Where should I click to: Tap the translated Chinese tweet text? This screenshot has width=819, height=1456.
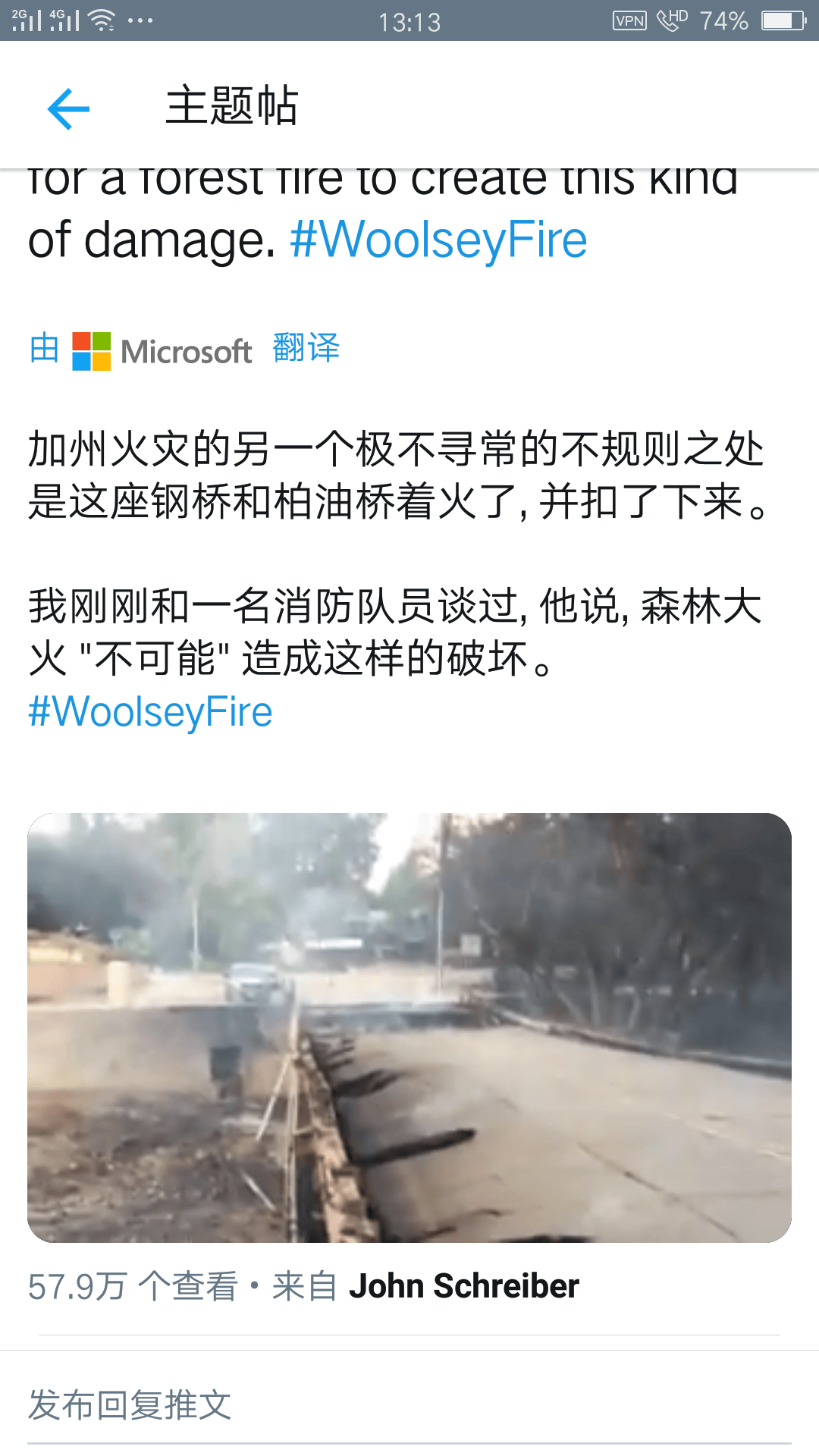[396, 552]
